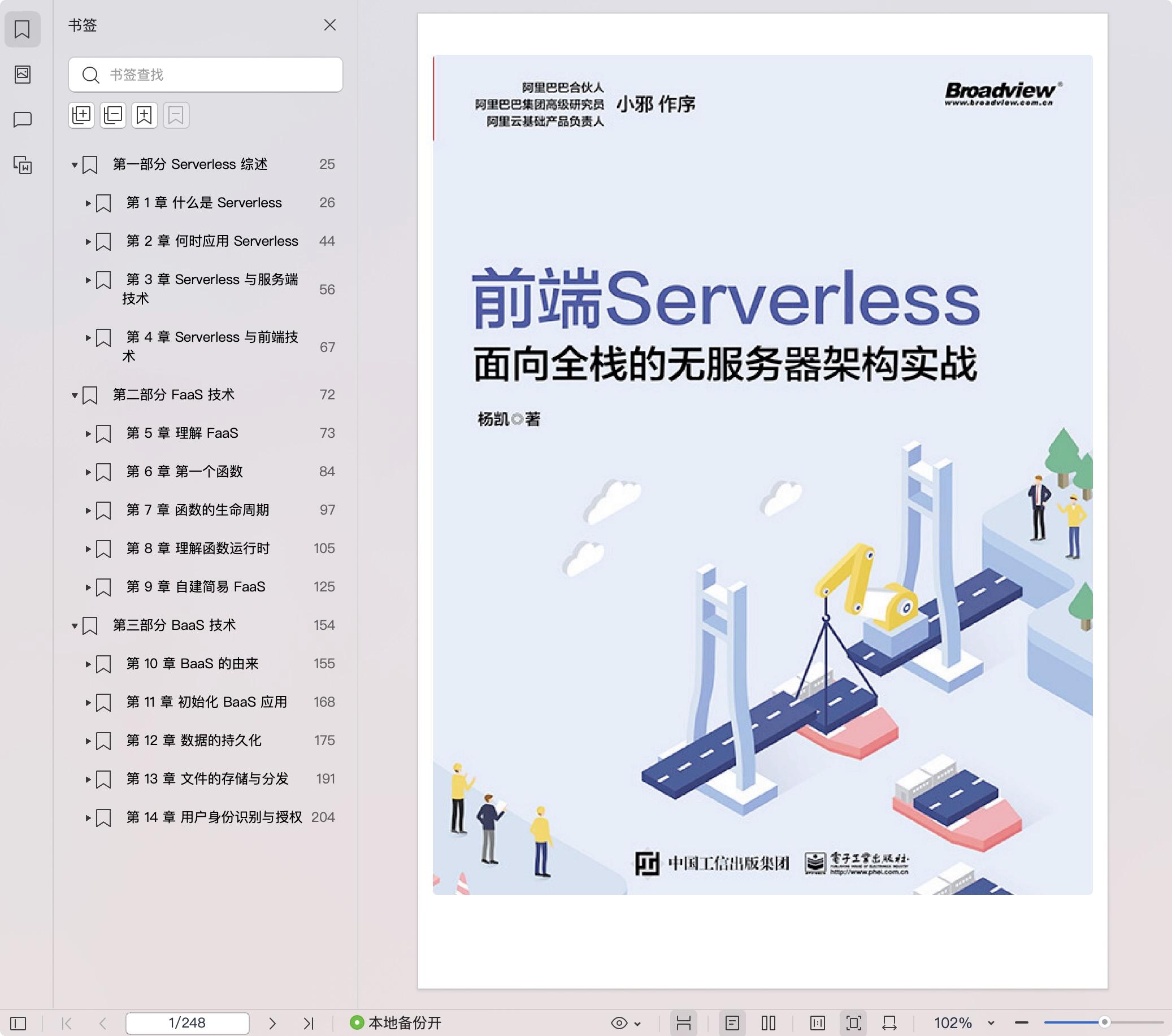This screenshot has height=1036, width=1172.
Task: Click bookmark icon beside 第 1 章 什么是 Serverless
Action: pyautogui.click(x=103, y=203)
